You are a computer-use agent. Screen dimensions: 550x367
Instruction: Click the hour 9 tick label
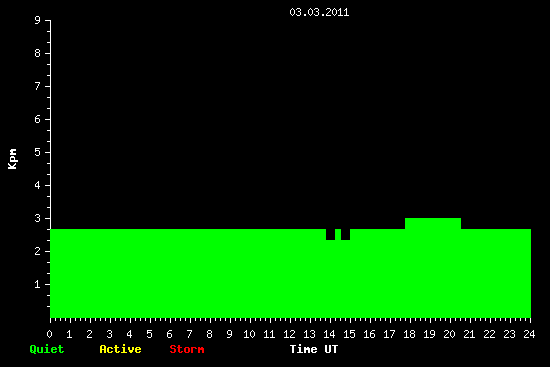pyautogui.click(x=229, y=334)
